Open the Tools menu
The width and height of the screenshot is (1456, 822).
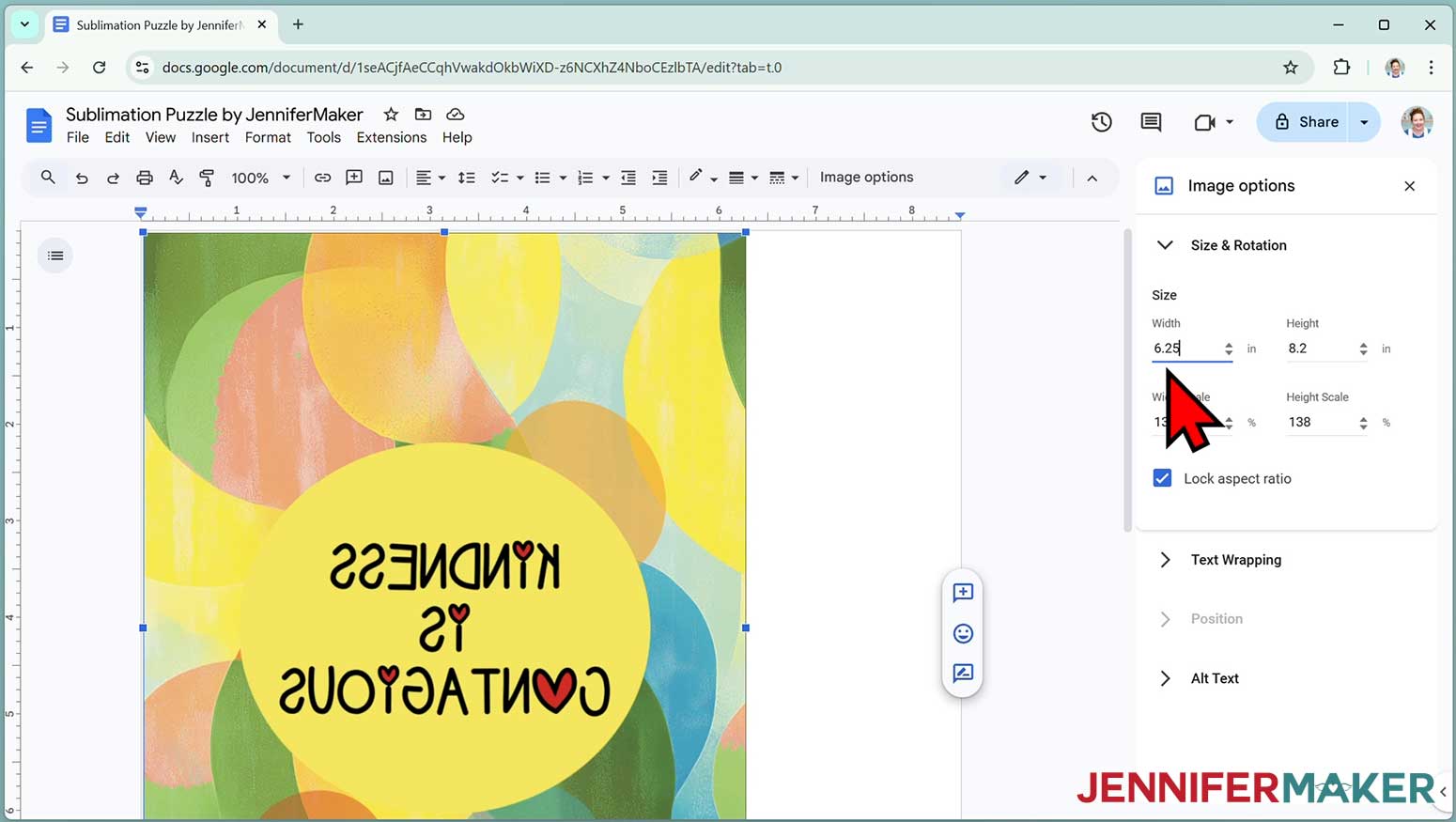(x=324, y=137)
